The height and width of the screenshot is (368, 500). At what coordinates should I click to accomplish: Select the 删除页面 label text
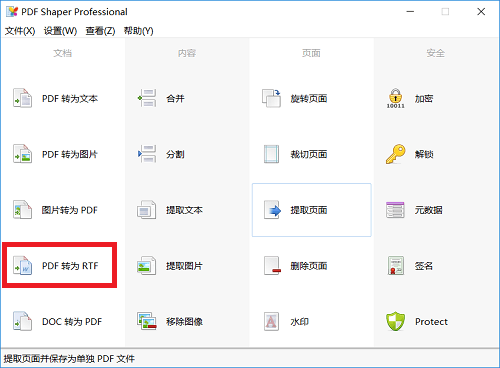pos(309,266)
